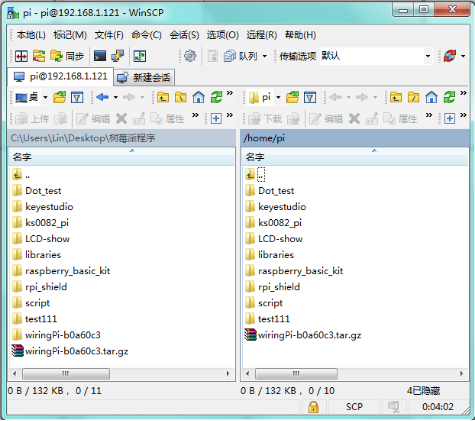Click remote delete X icon

[354, 119]
